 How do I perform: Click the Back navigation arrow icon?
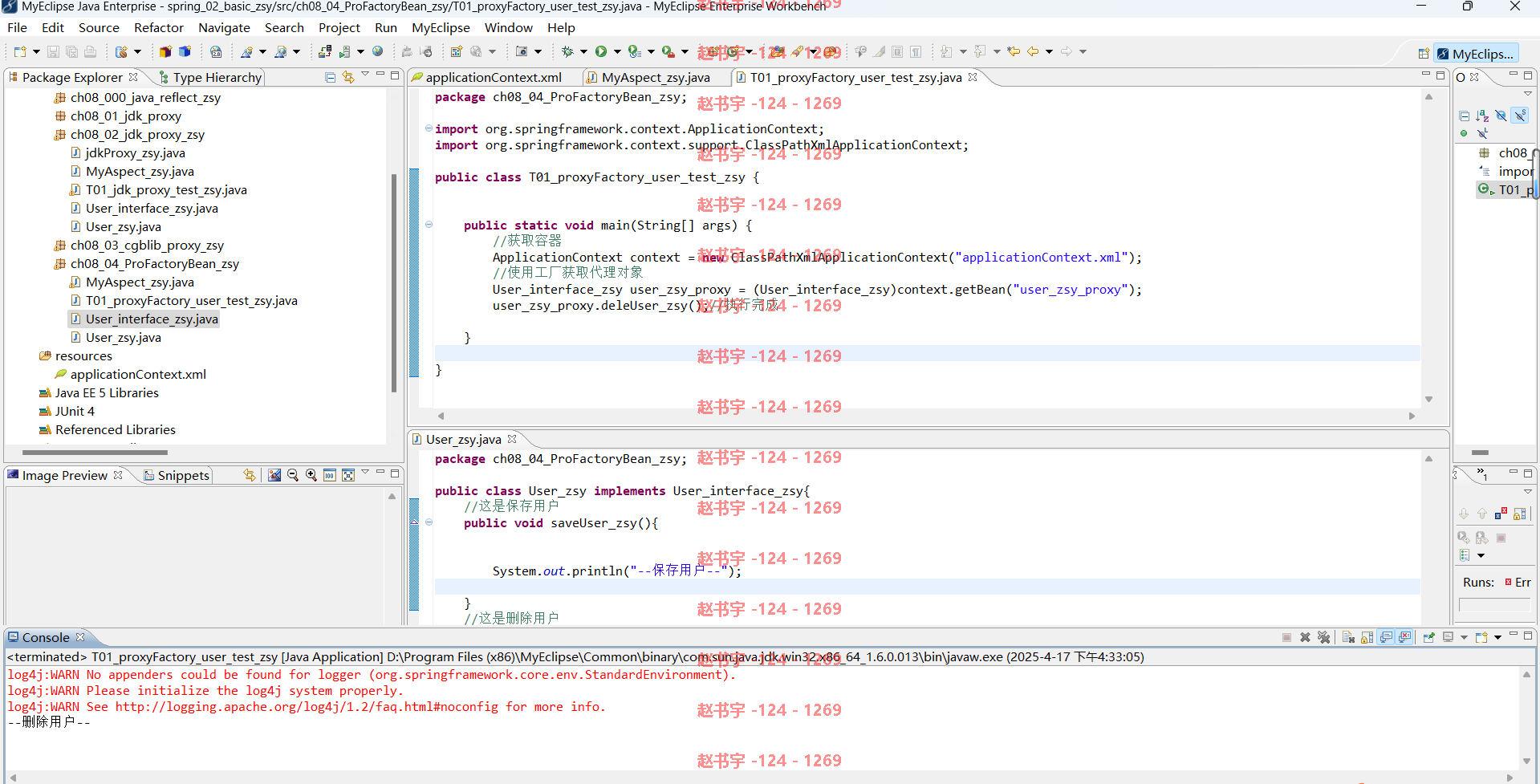tap(1033, 51)
